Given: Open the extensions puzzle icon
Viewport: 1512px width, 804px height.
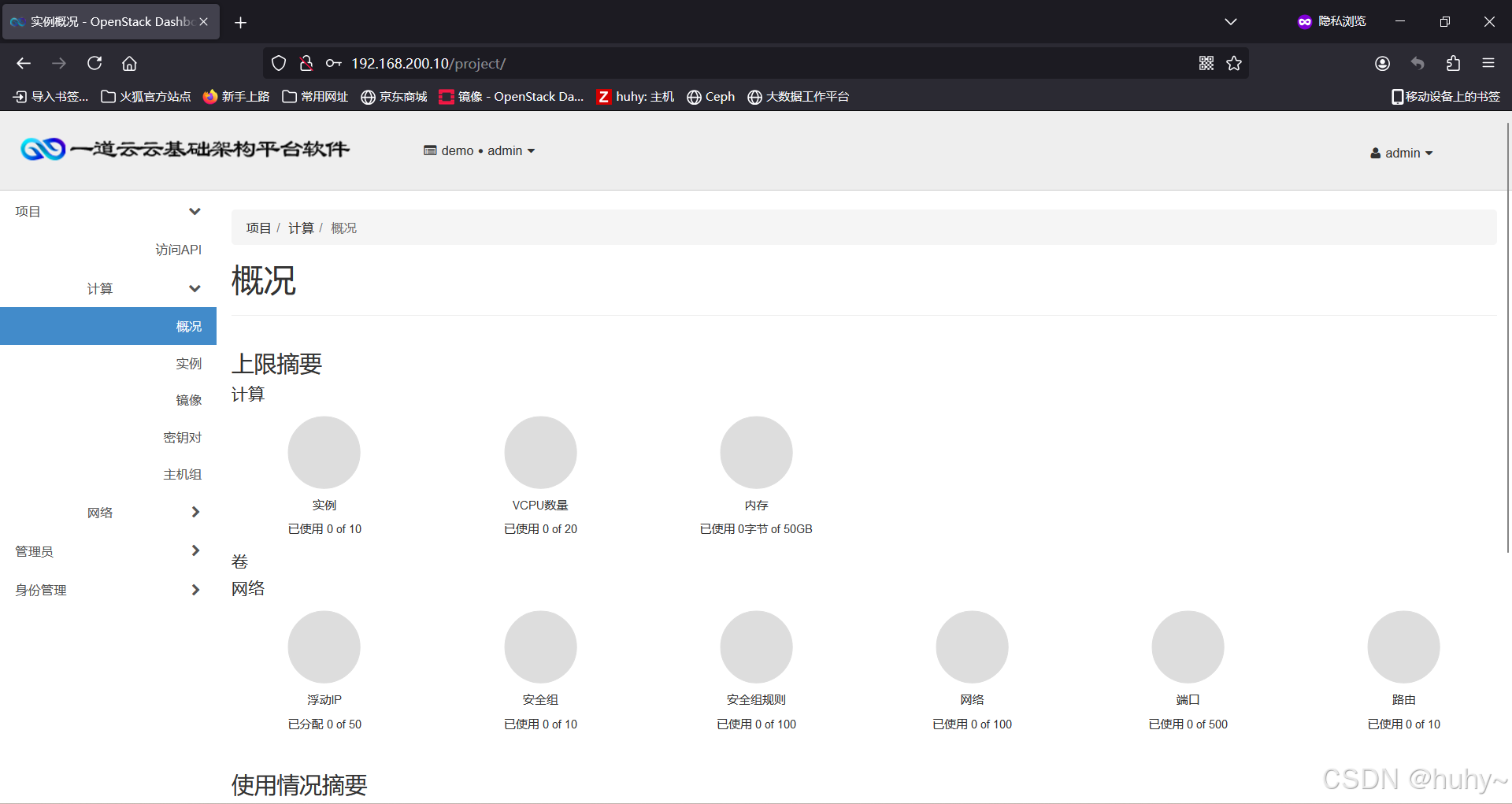Looking at the screenshot, I should tap(1453, 63).
